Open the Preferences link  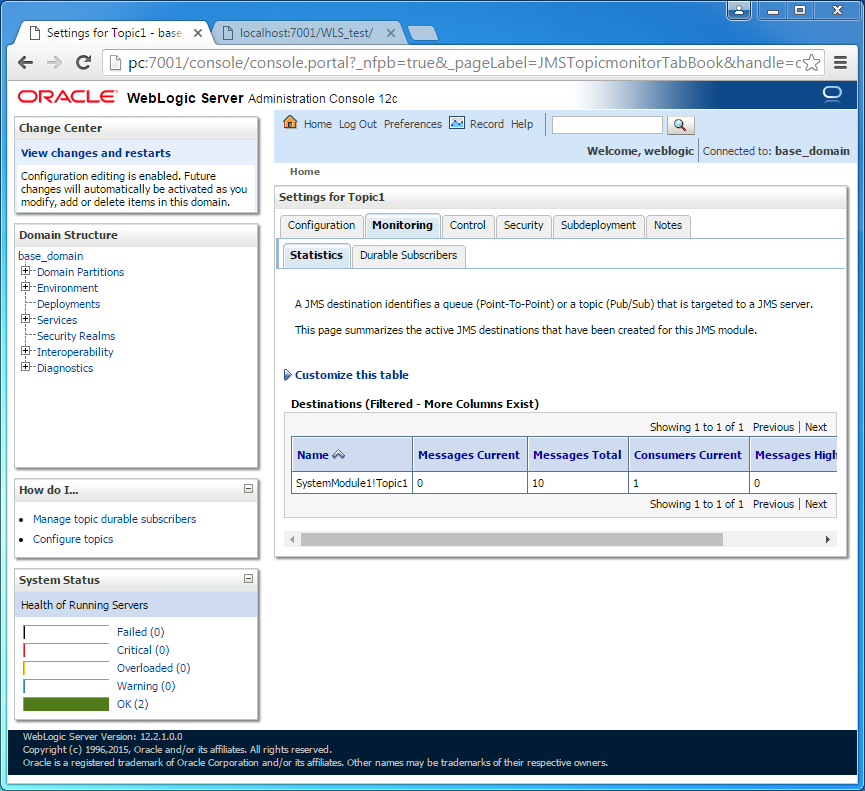[413, 124]
